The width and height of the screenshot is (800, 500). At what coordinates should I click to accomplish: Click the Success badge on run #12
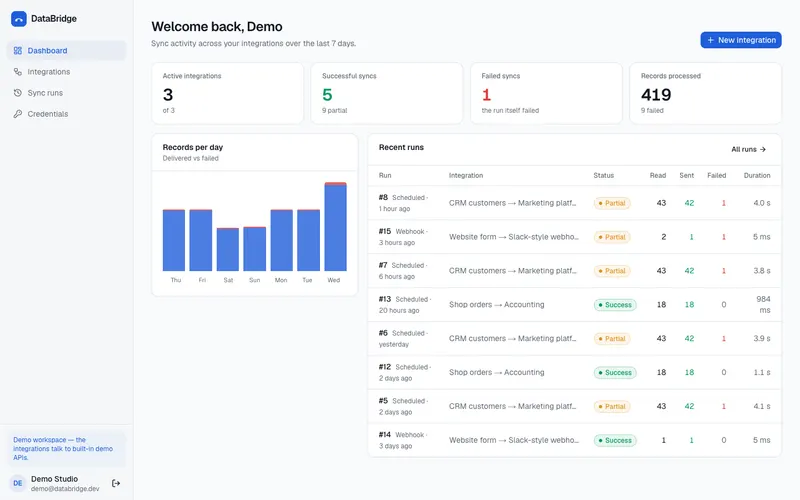pyautogui.click(x=615, y=372)
